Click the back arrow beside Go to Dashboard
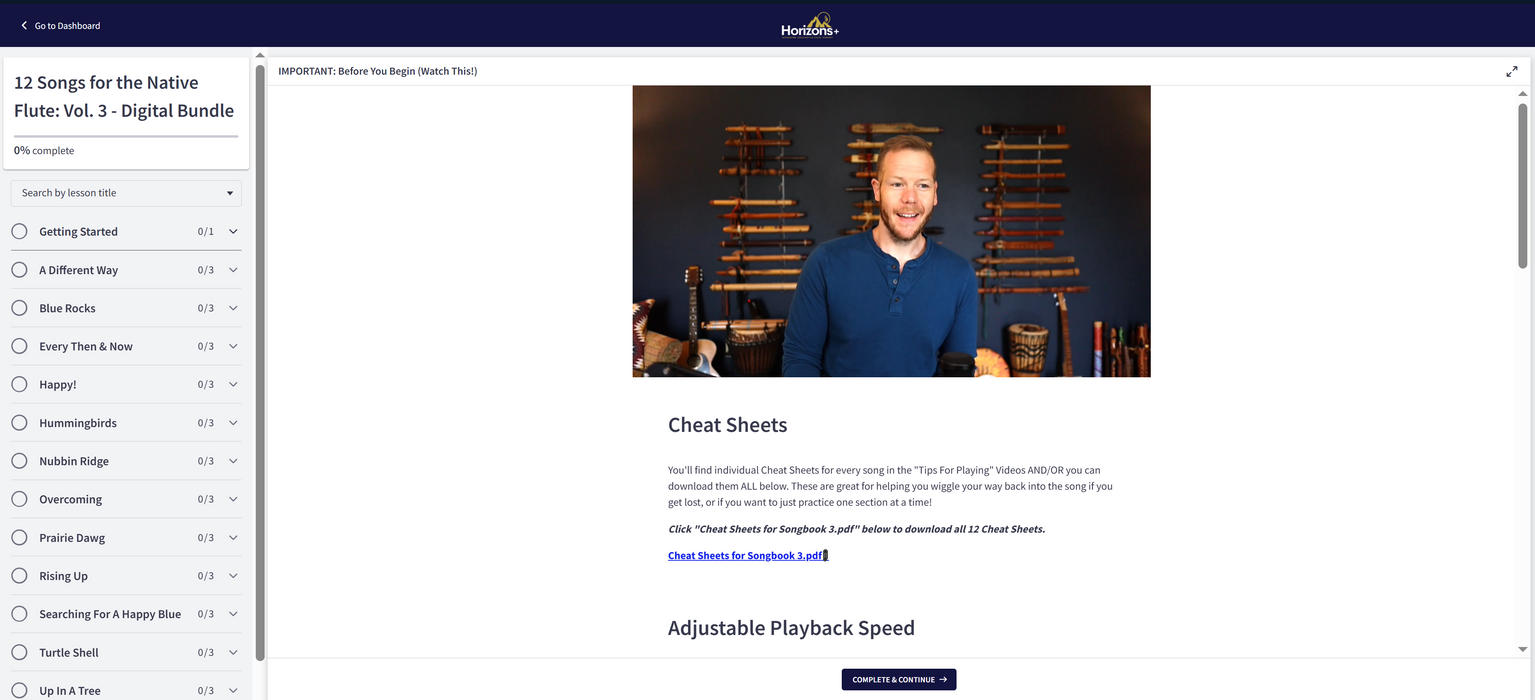Viewport: 1535px width, 700px height. tap(24, 25)
